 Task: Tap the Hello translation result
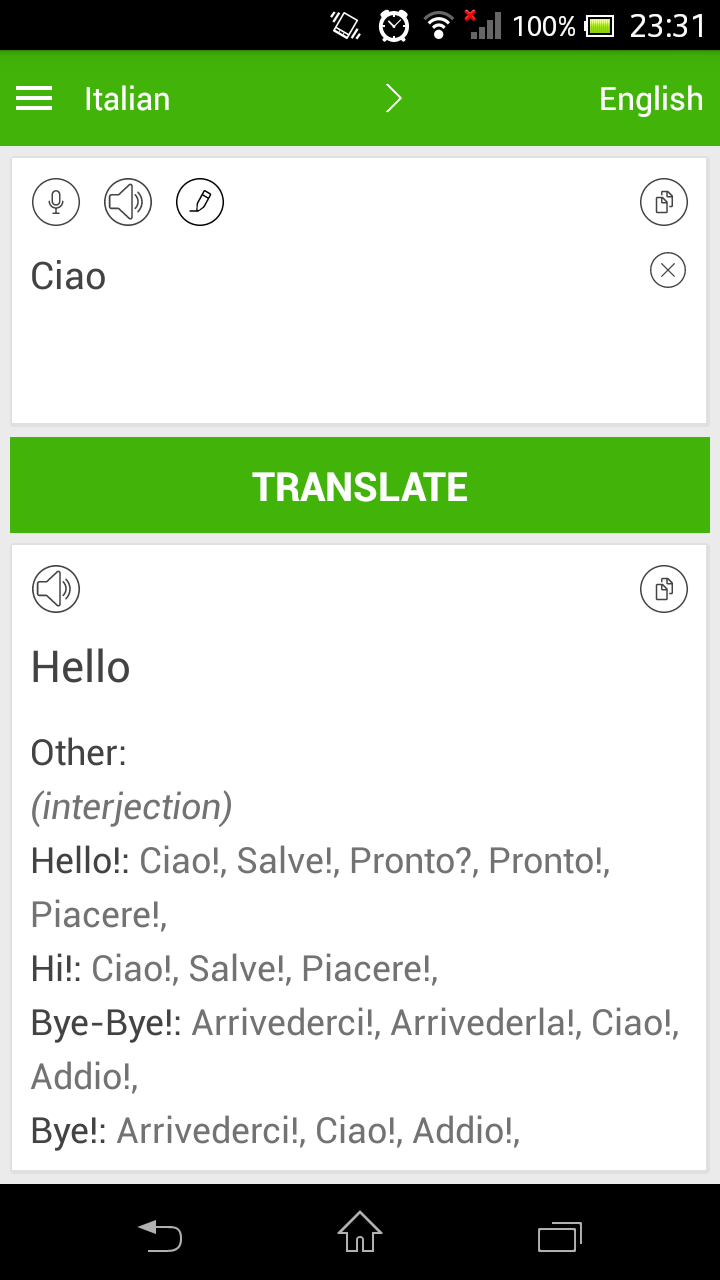coord(81,667)
